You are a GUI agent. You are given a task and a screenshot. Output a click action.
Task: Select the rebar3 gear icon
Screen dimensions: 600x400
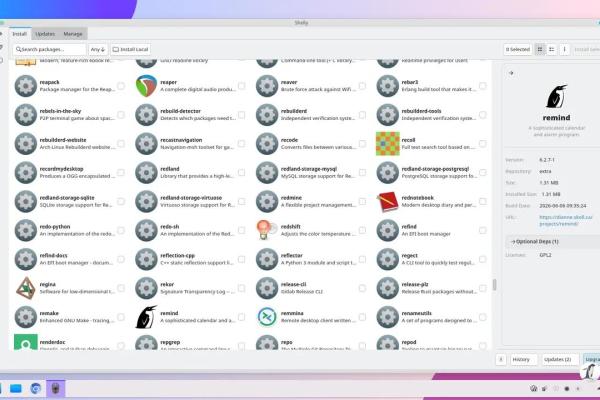388,86
